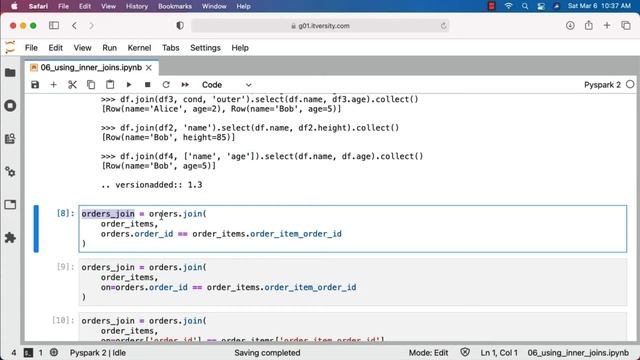Open JupyterLab Settings menu

click(205, 48)
